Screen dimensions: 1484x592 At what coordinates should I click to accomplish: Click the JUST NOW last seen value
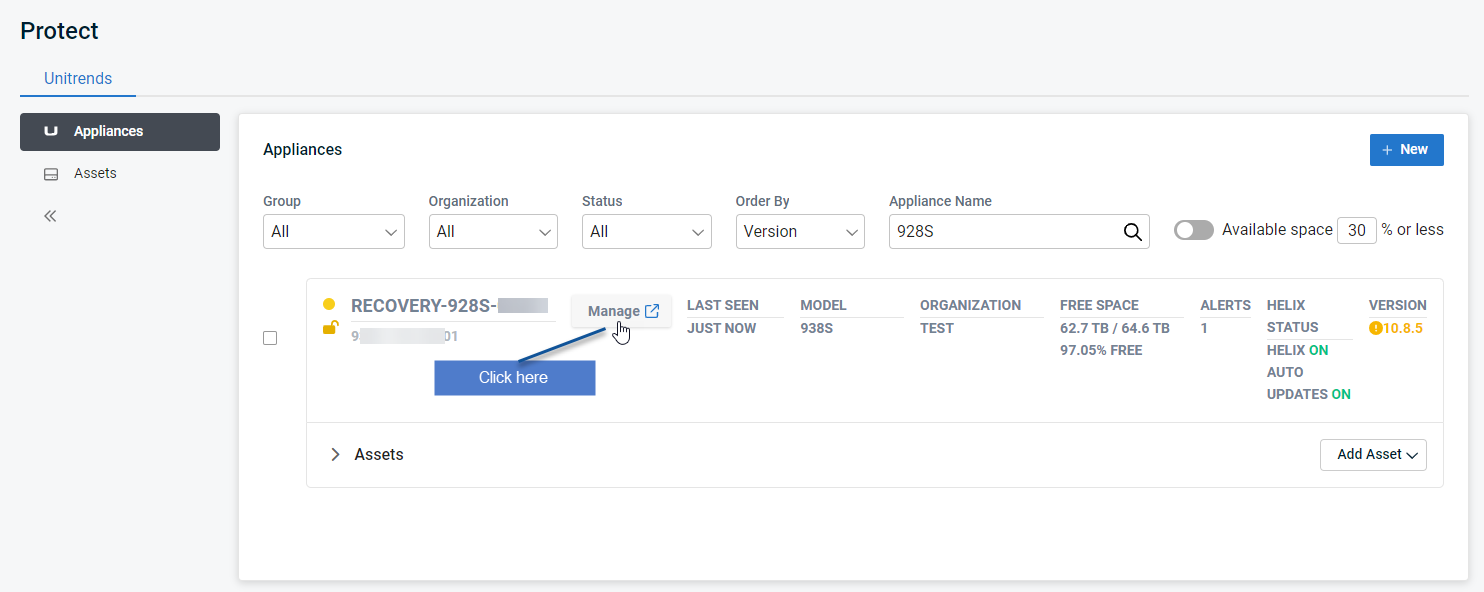pos(721,328)
